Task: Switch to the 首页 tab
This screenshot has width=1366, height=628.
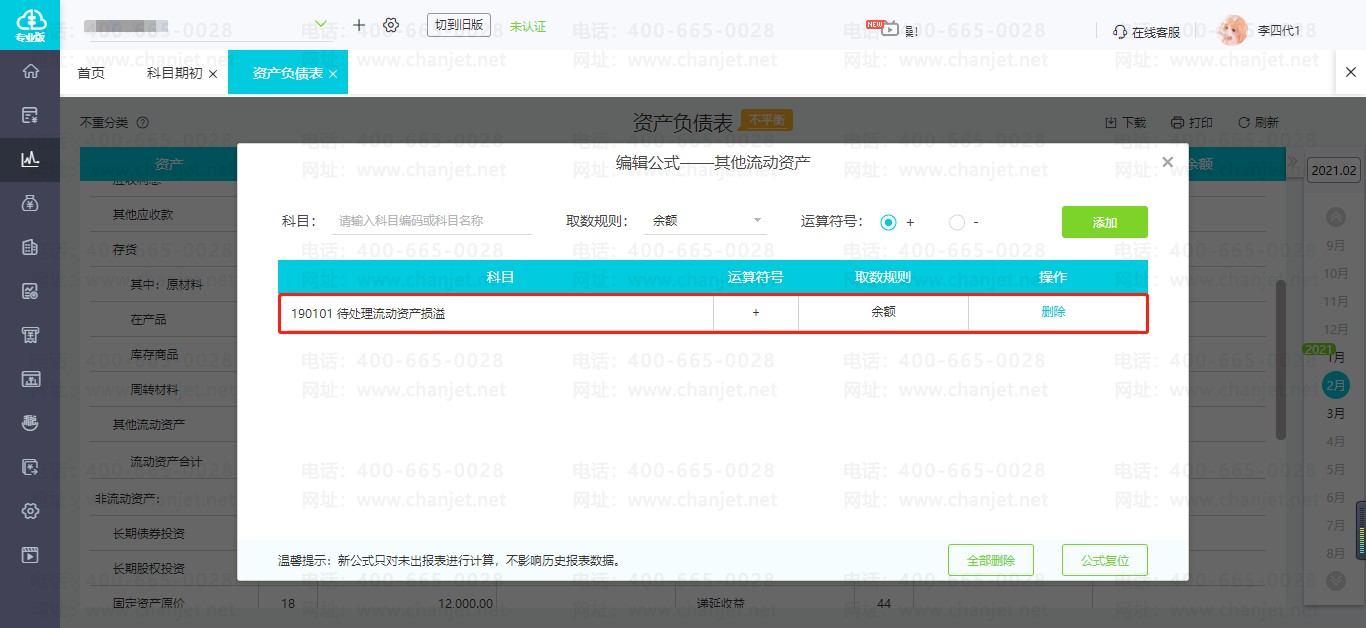Action: click(x=91, y=73)
